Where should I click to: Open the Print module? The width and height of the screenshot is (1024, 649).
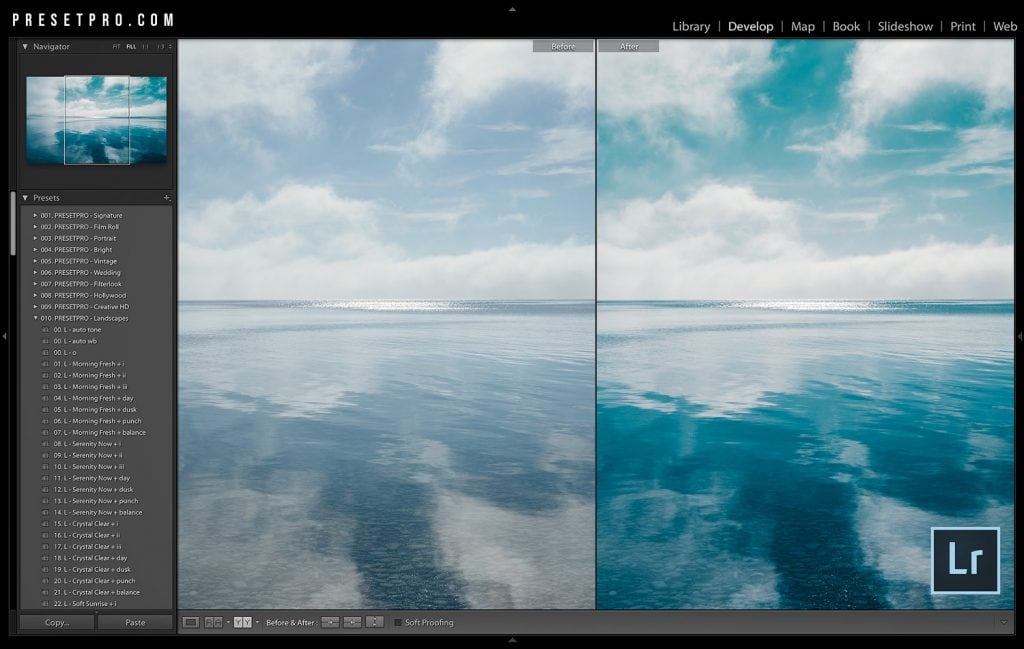click(963, 27)
